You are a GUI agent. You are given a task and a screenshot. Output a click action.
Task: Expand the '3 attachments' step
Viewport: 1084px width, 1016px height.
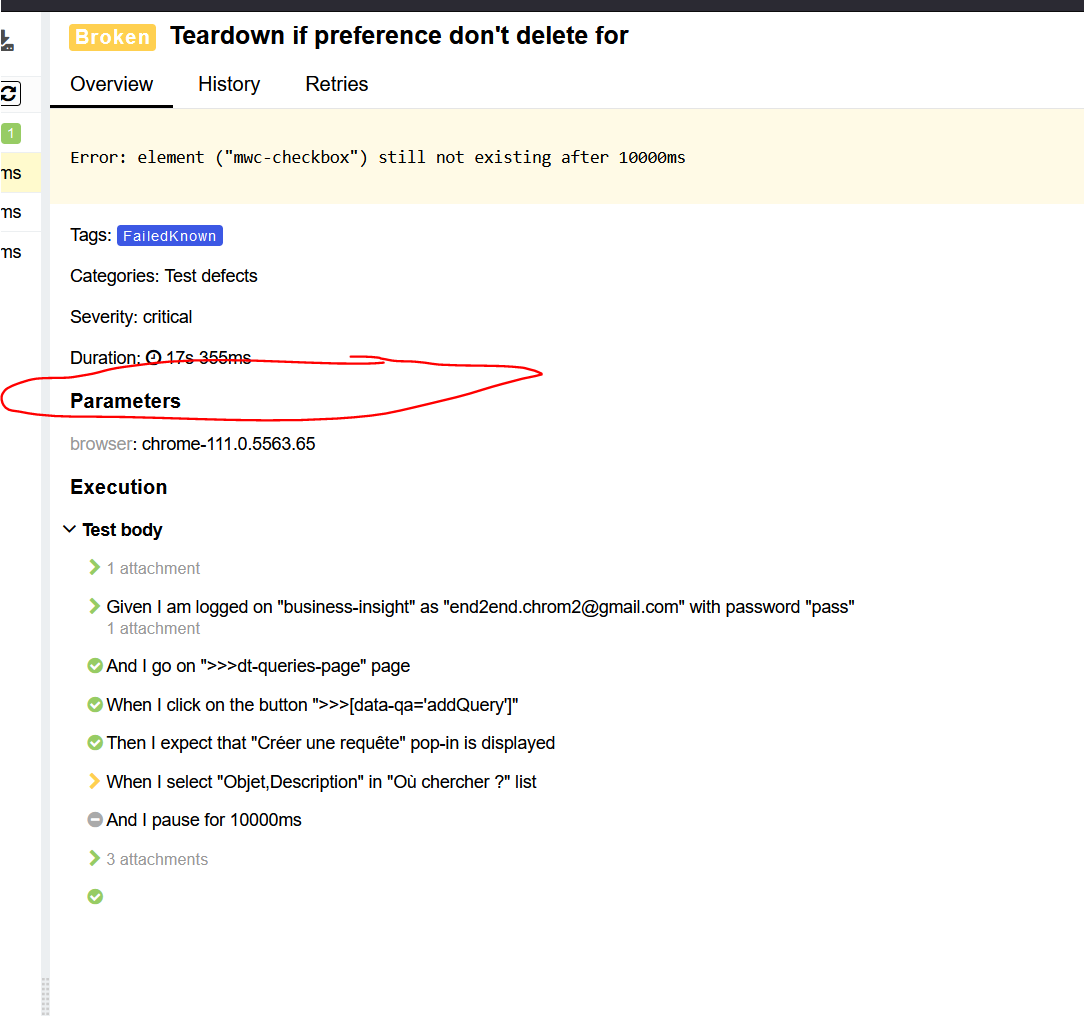(x=95, y=858)
